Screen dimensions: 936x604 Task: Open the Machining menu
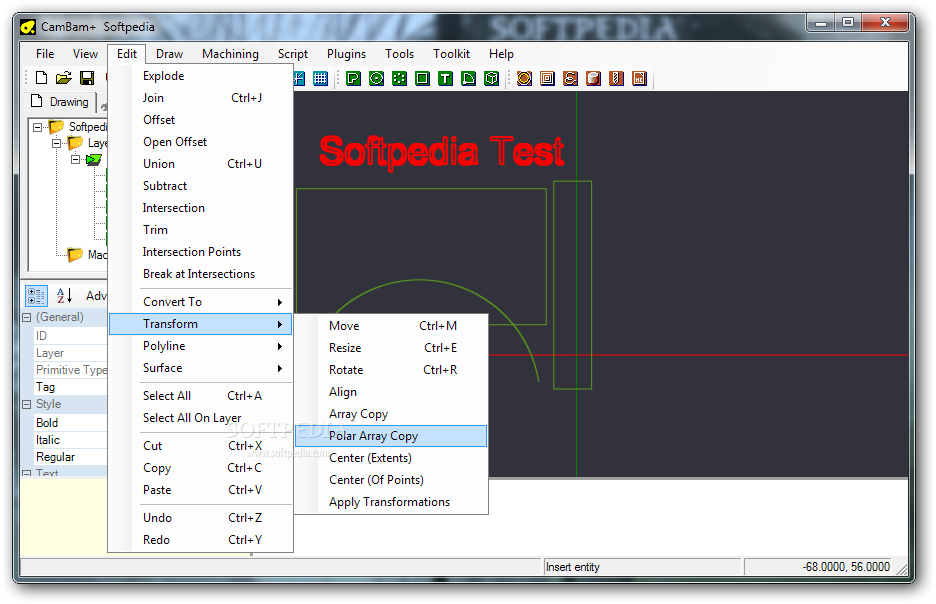tap(230, 54)
